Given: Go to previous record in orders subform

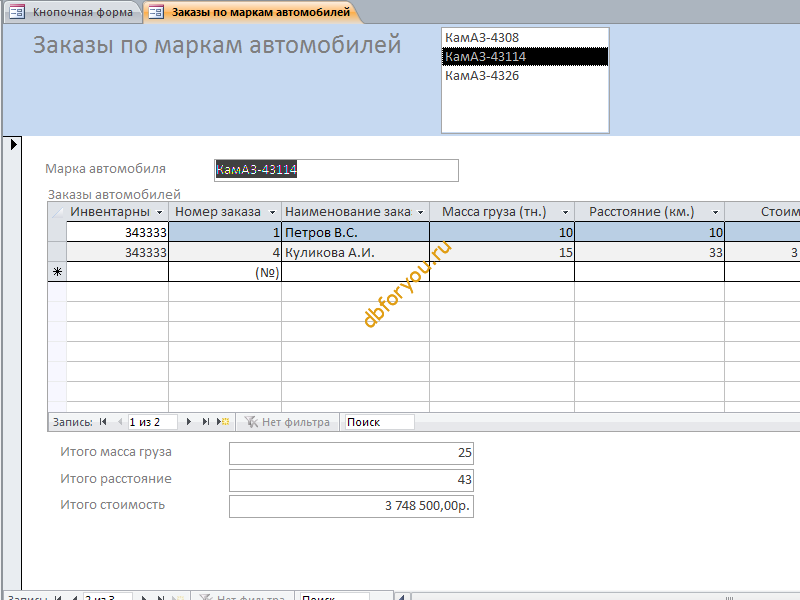Looking at the screenshot, I should 119,422.
